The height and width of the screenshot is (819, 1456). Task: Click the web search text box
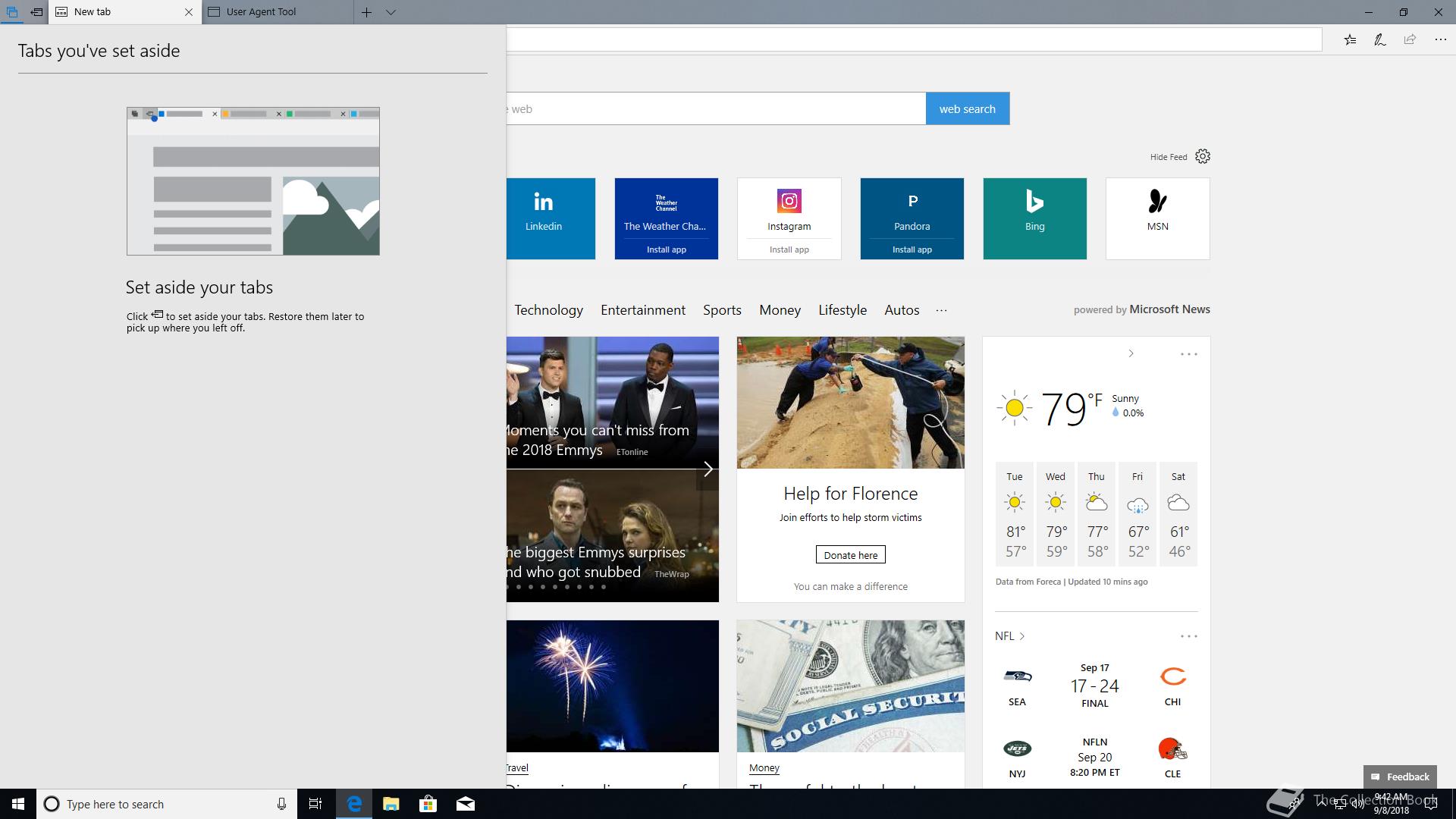[716, 108]
